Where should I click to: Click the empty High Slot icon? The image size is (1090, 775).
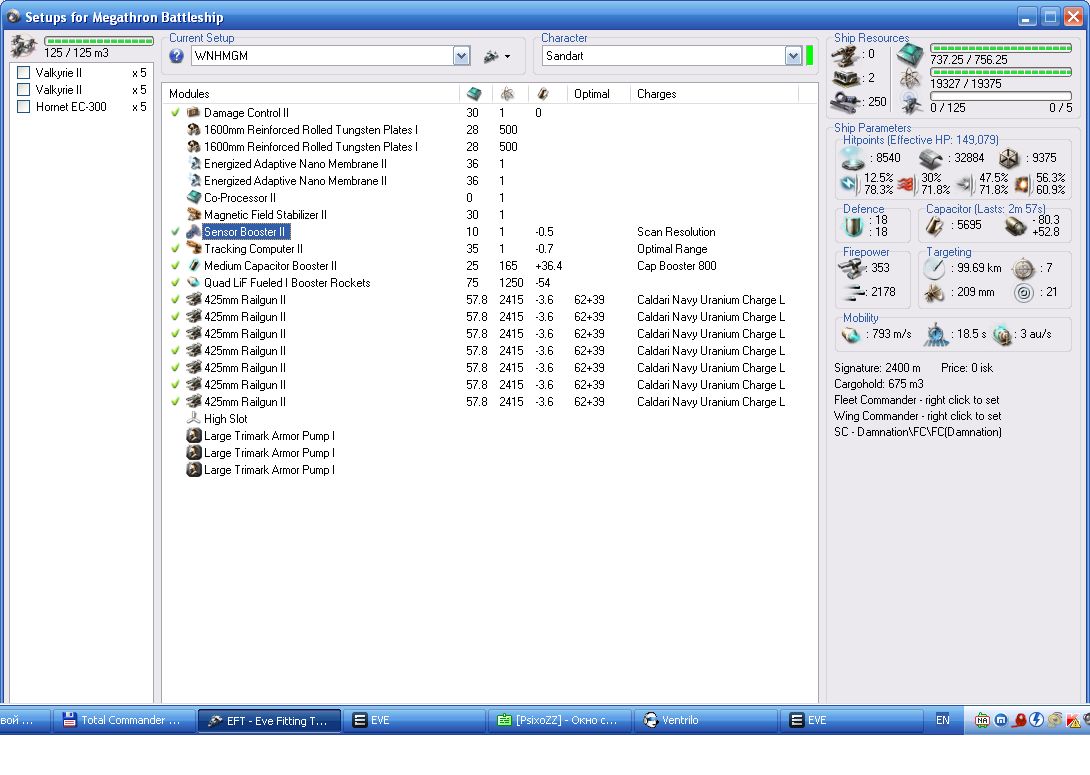194,418
